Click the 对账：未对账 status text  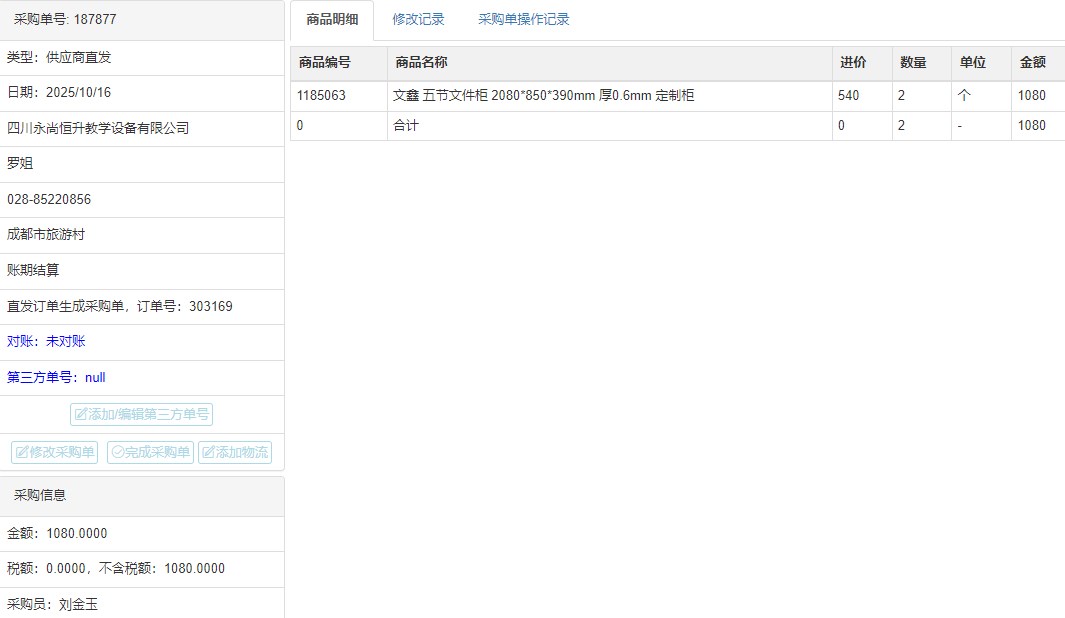click(x=46, y=341)
